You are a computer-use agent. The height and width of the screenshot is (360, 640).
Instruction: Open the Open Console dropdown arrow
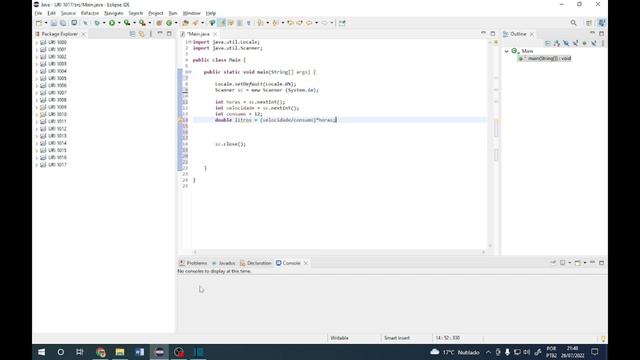(584, 263)
